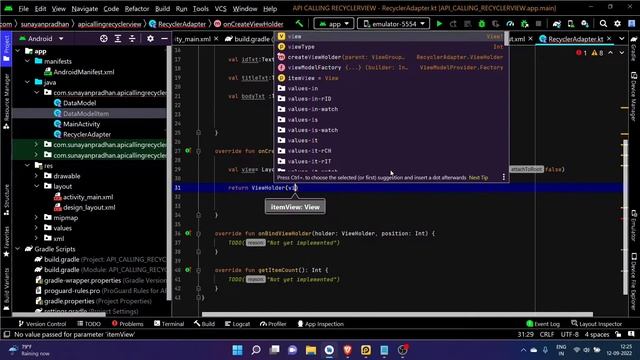Open the Gradle right sidebar tab
The image size is (640, 360).
pyautogui.click(x=634, y=49)
